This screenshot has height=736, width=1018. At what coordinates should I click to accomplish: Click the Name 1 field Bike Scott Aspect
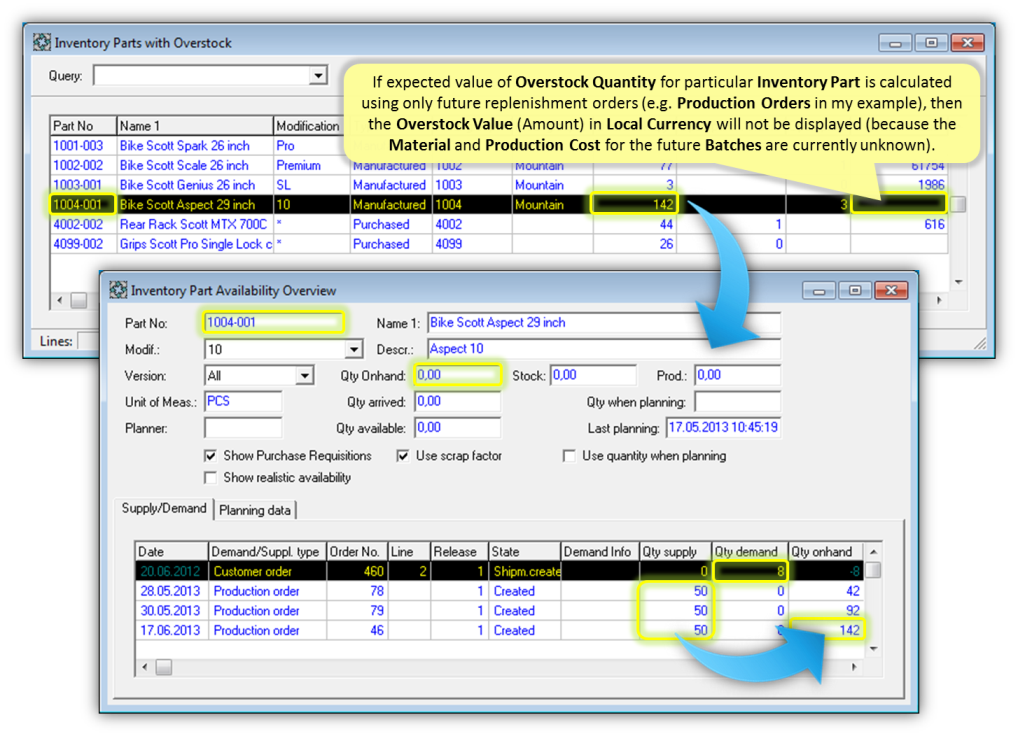pos(604,323)
